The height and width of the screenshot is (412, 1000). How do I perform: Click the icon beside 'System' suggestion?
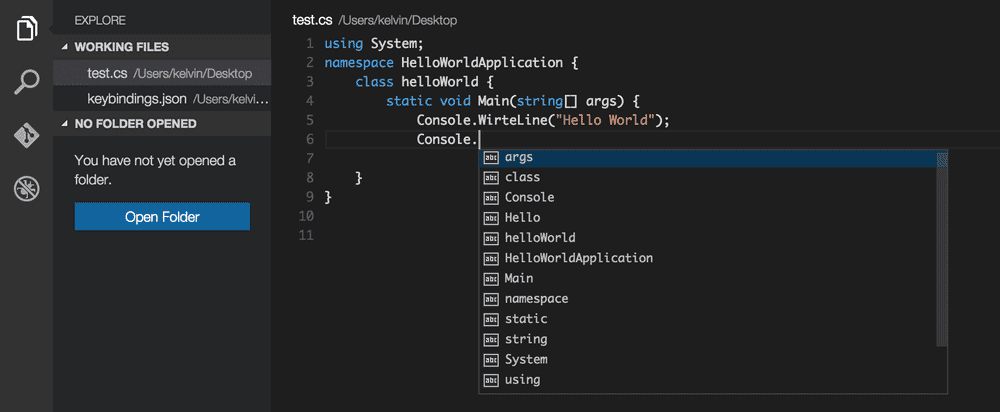pos(491,360)
